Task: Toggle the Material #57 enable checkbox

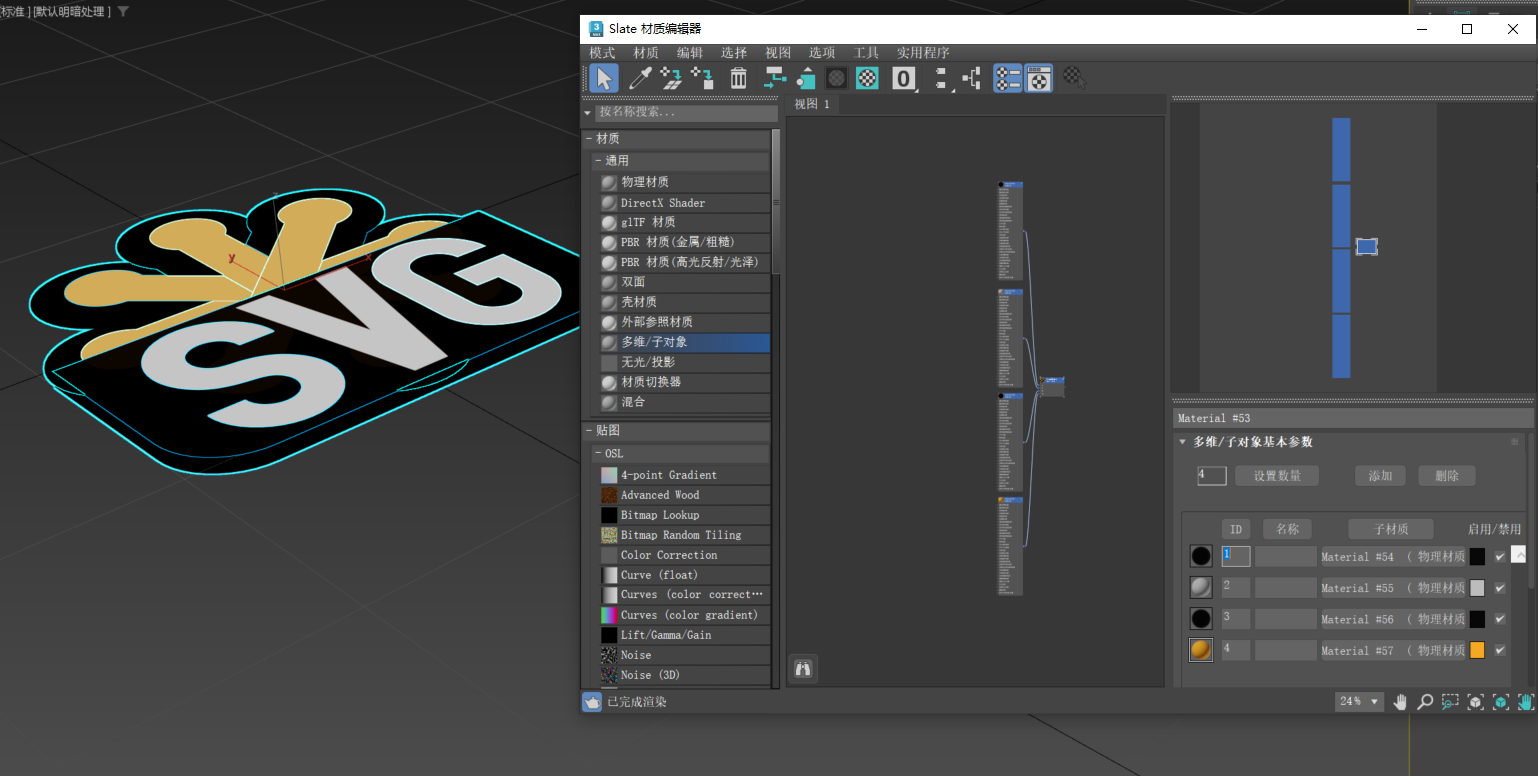Action: (1499, 650)
